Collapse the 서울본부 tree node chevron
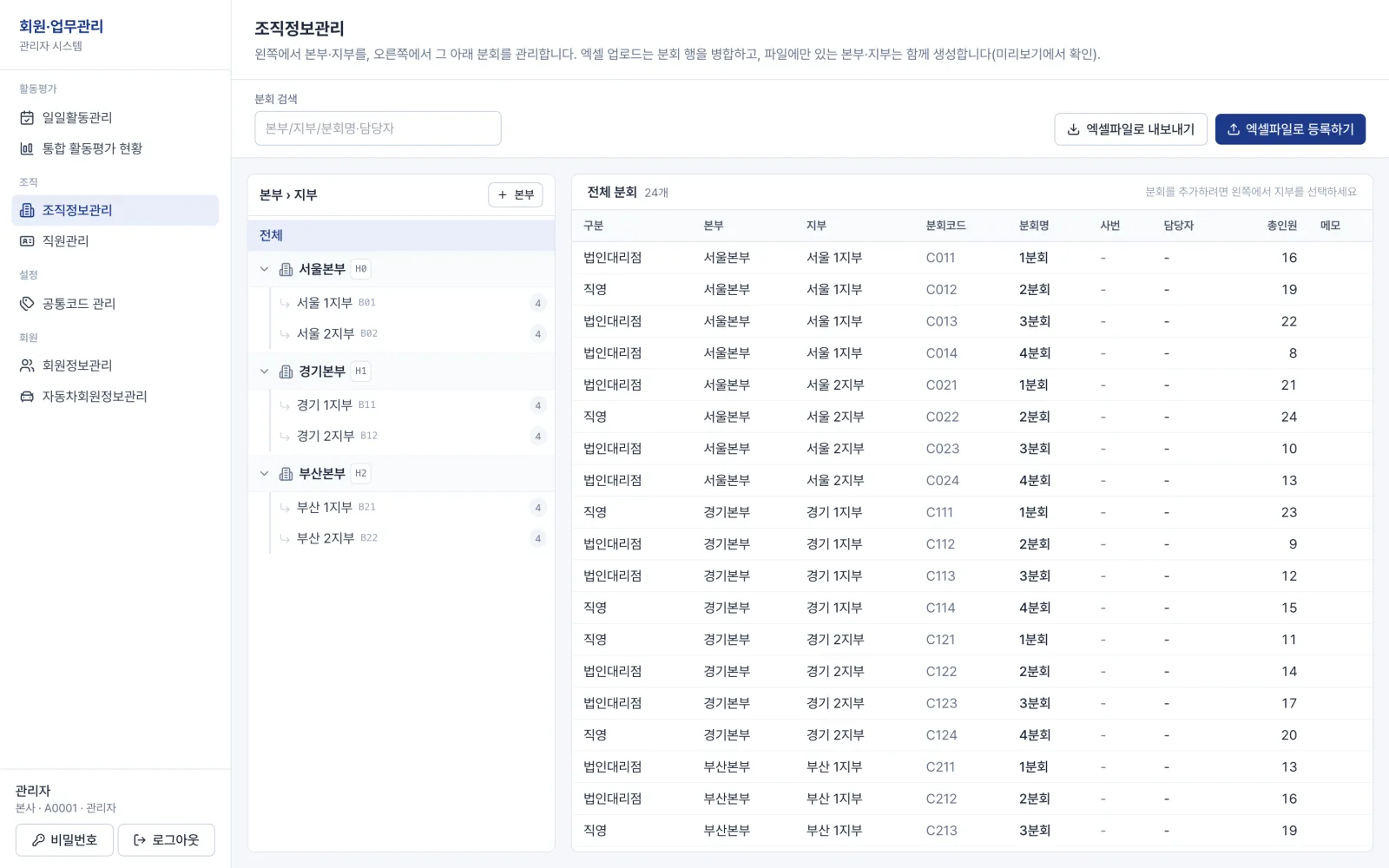 [x=264, y=269]
